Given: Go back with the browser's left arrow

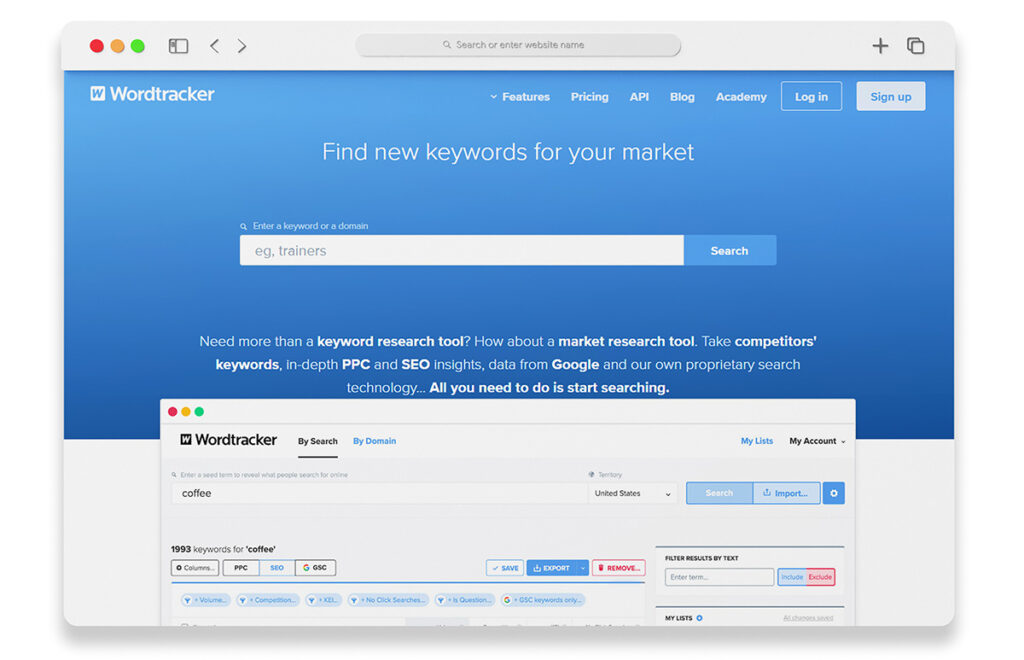Looking at the screenshot, I should 214,46.
